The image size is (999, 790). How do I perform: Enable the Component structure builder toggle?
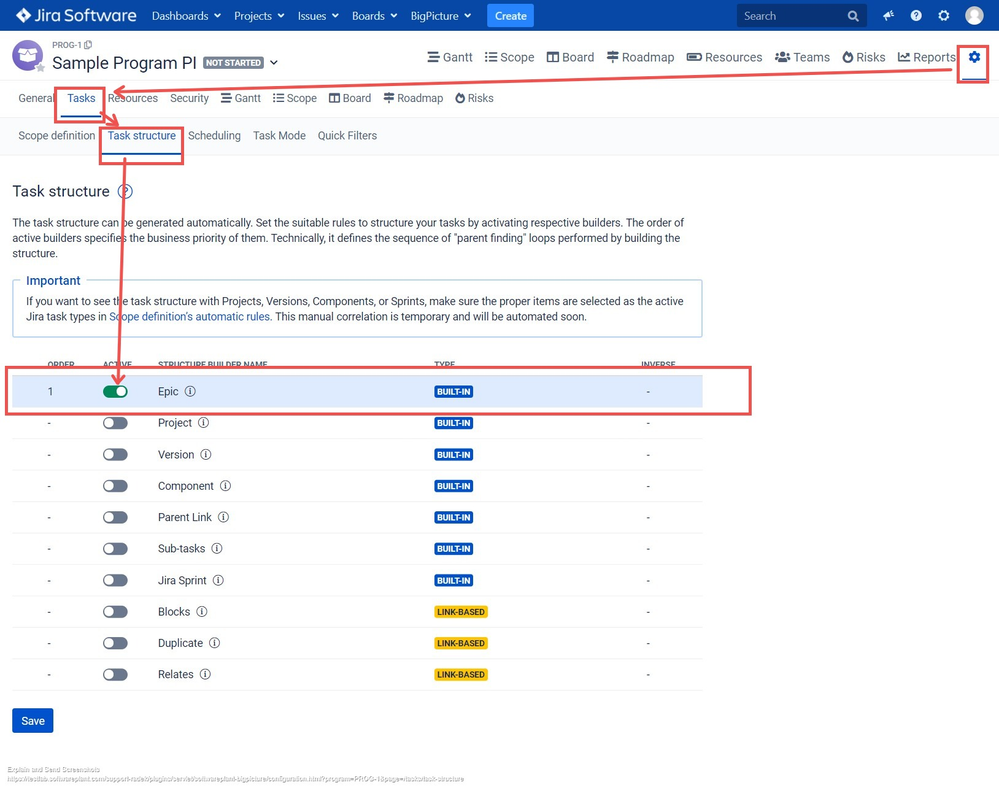pos(115,485)
